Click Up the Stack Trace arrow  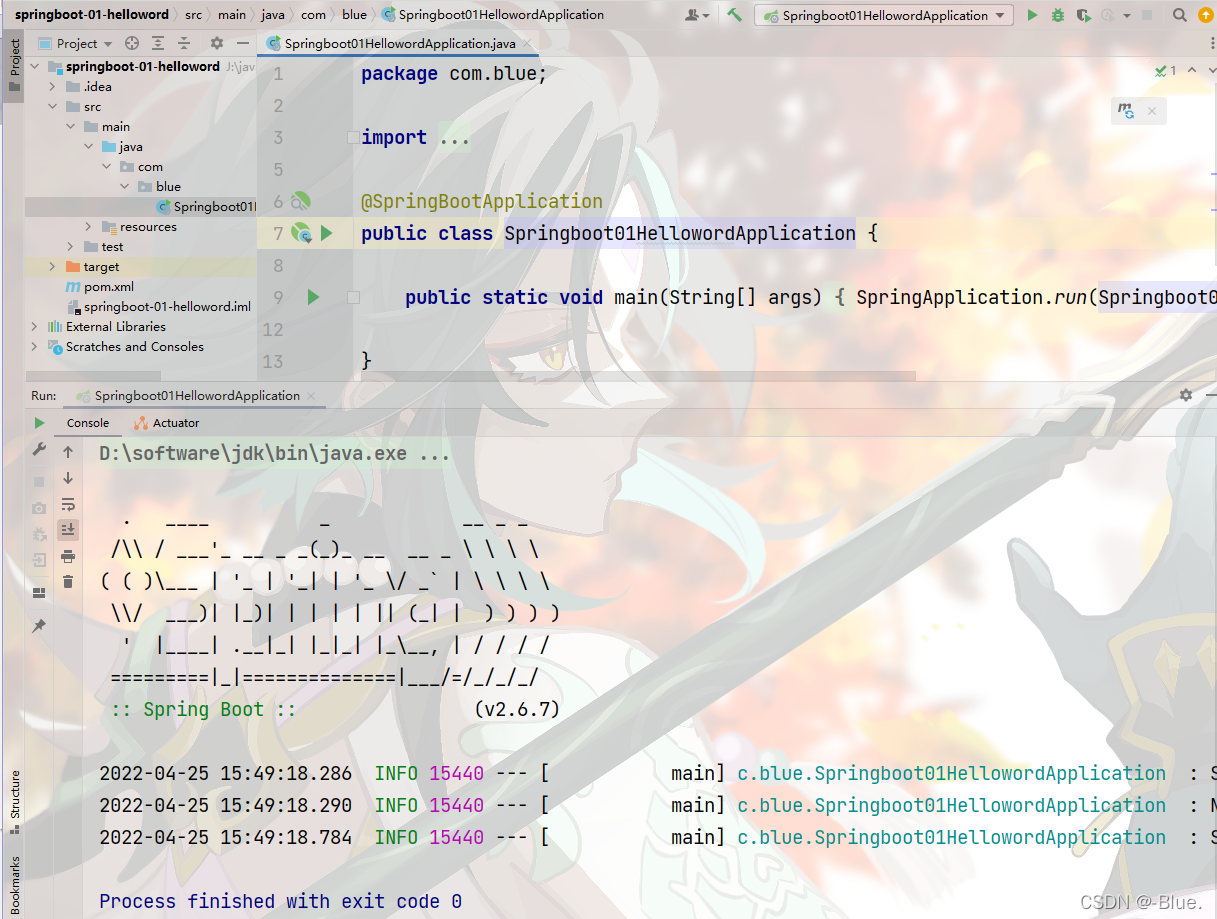click(x=68, y=452)
